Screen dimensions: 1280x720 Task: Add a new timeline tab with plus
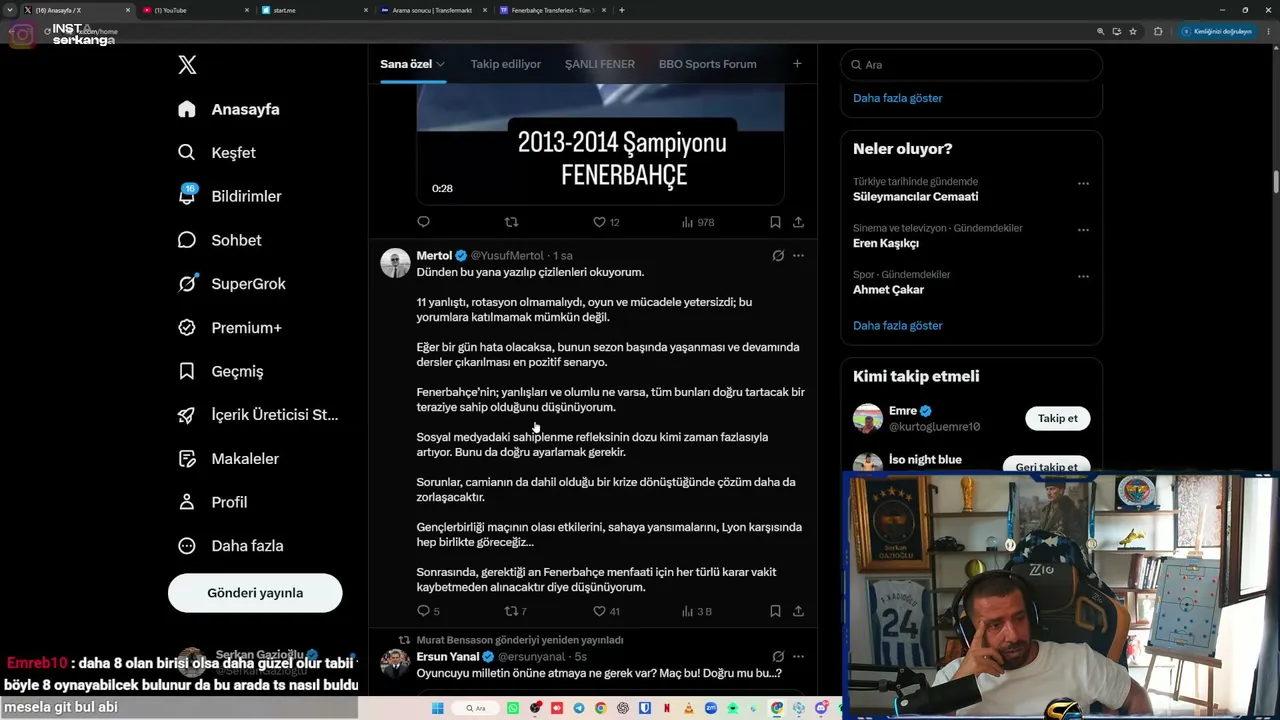pos(797,64)
